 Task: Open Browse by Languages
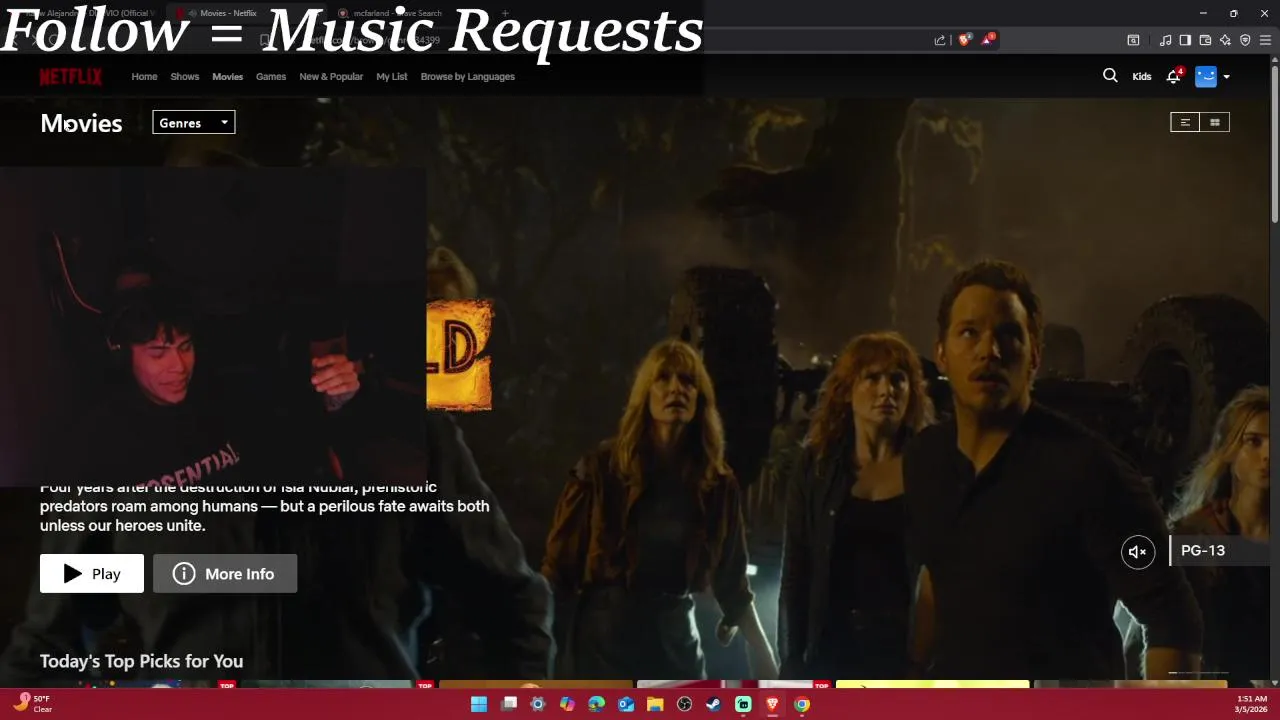[x=468, y=76]
